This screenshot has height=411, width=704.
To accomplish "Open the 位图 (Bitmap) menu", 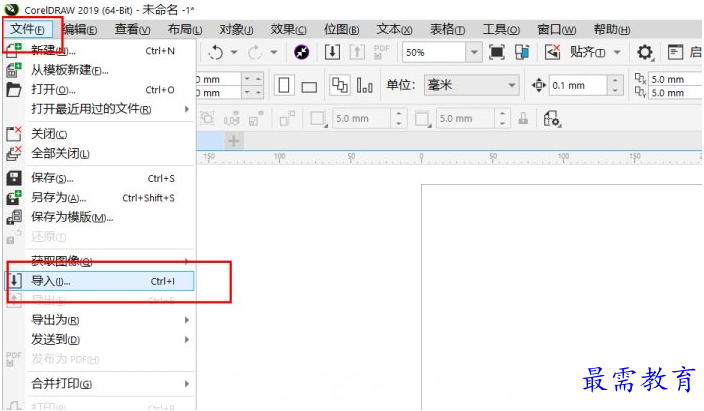I will (341, 30).
